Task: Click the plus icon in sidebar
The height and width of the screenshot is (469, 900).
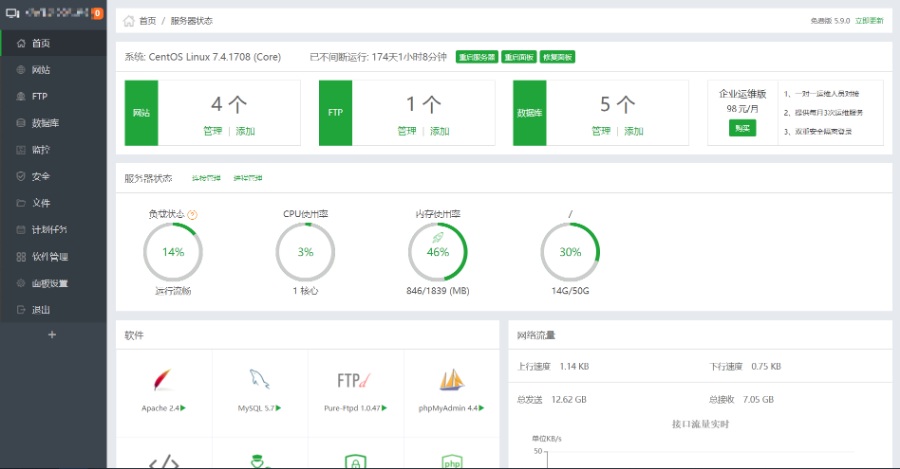Action: [52, 335]
